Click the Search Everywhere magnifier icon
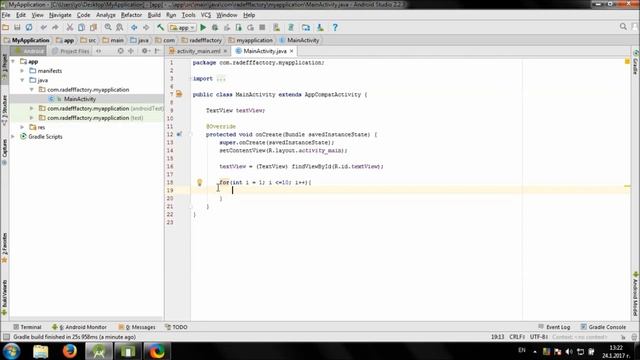 623,27
